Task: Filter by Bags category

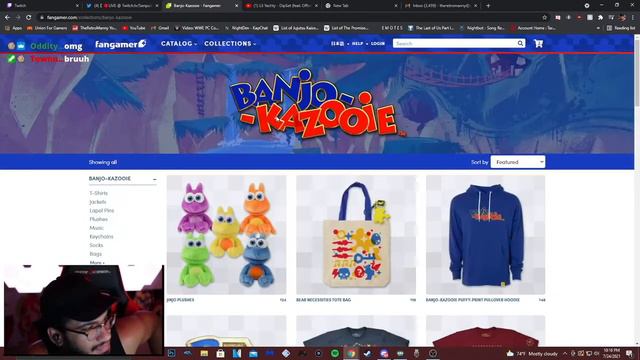Action: click(96, 254)
